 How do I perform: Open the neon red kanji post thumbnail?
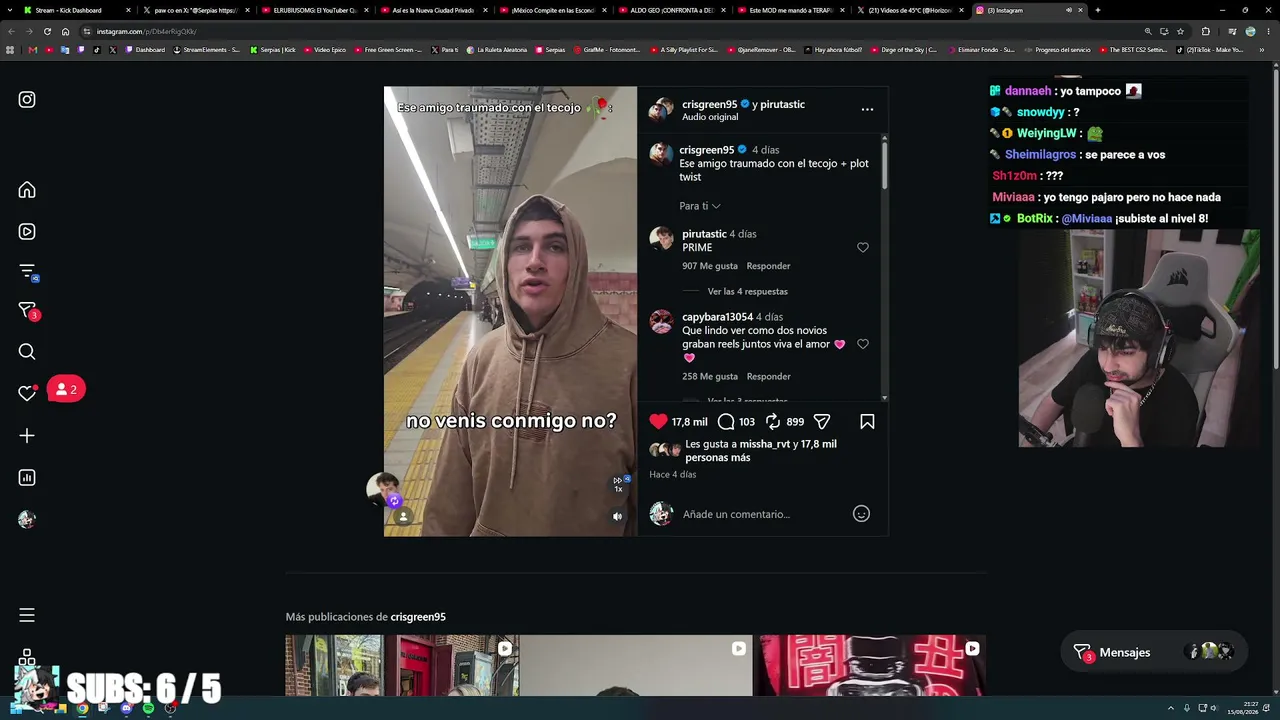click(872, 665)
